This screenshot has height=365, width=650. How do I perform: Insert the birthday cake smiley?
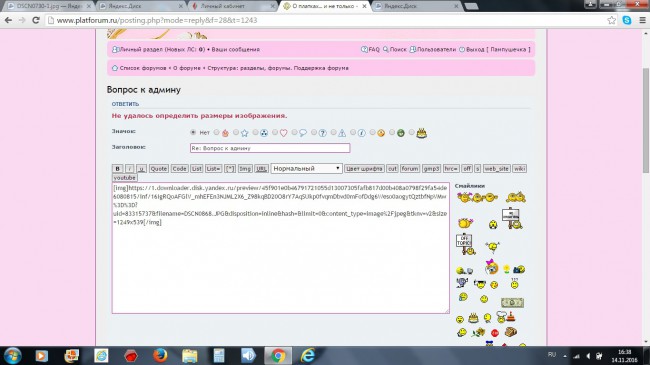tap(473, 318)
